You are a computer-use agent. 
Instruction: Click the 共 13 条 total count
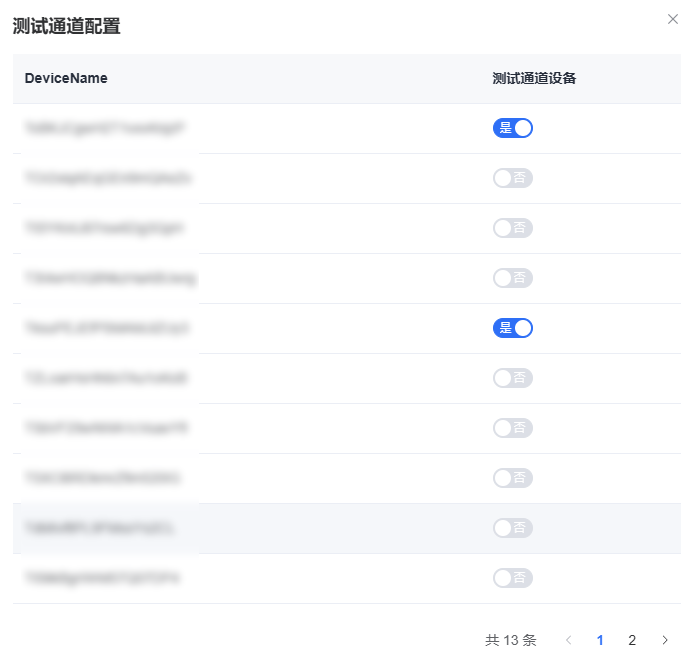(511, 640)
